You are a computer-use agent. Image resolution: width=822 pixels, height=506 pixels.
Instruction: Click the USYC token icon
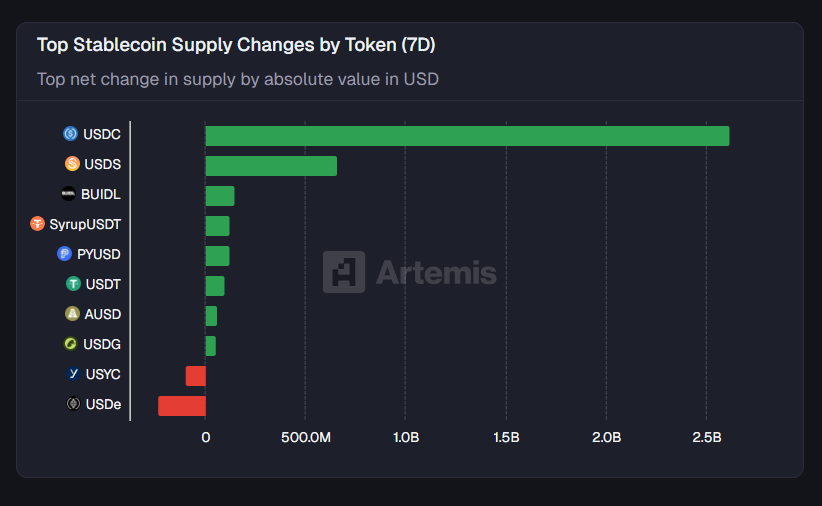point(73,374)
